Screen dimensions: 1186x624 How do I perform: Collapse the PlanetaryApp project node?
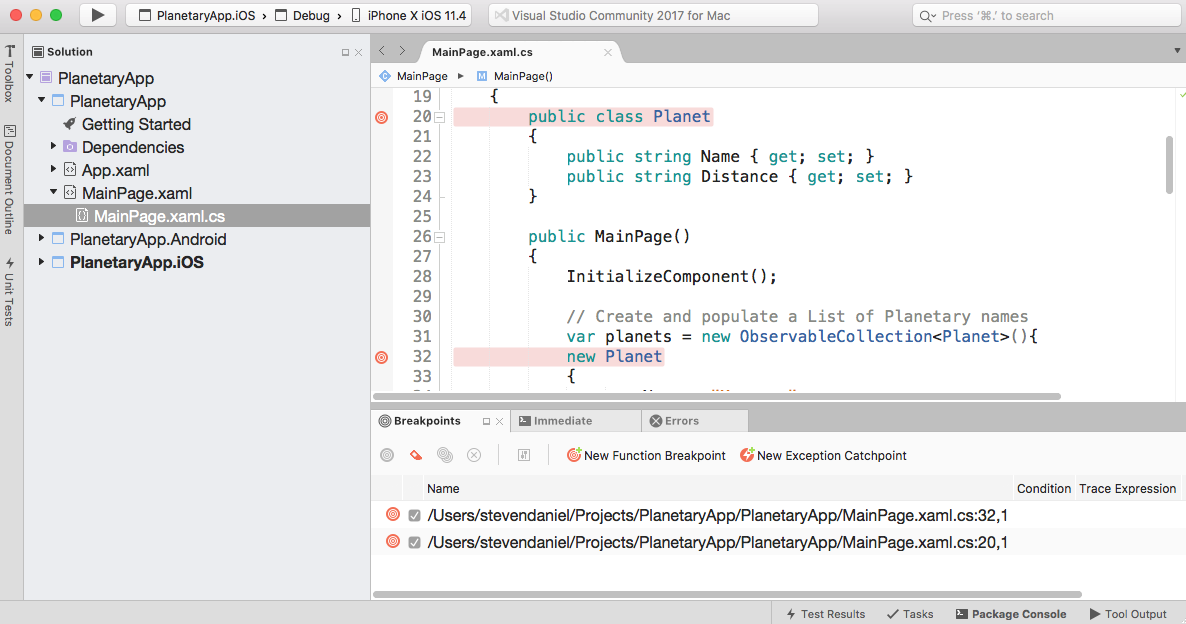click(42, 100)
